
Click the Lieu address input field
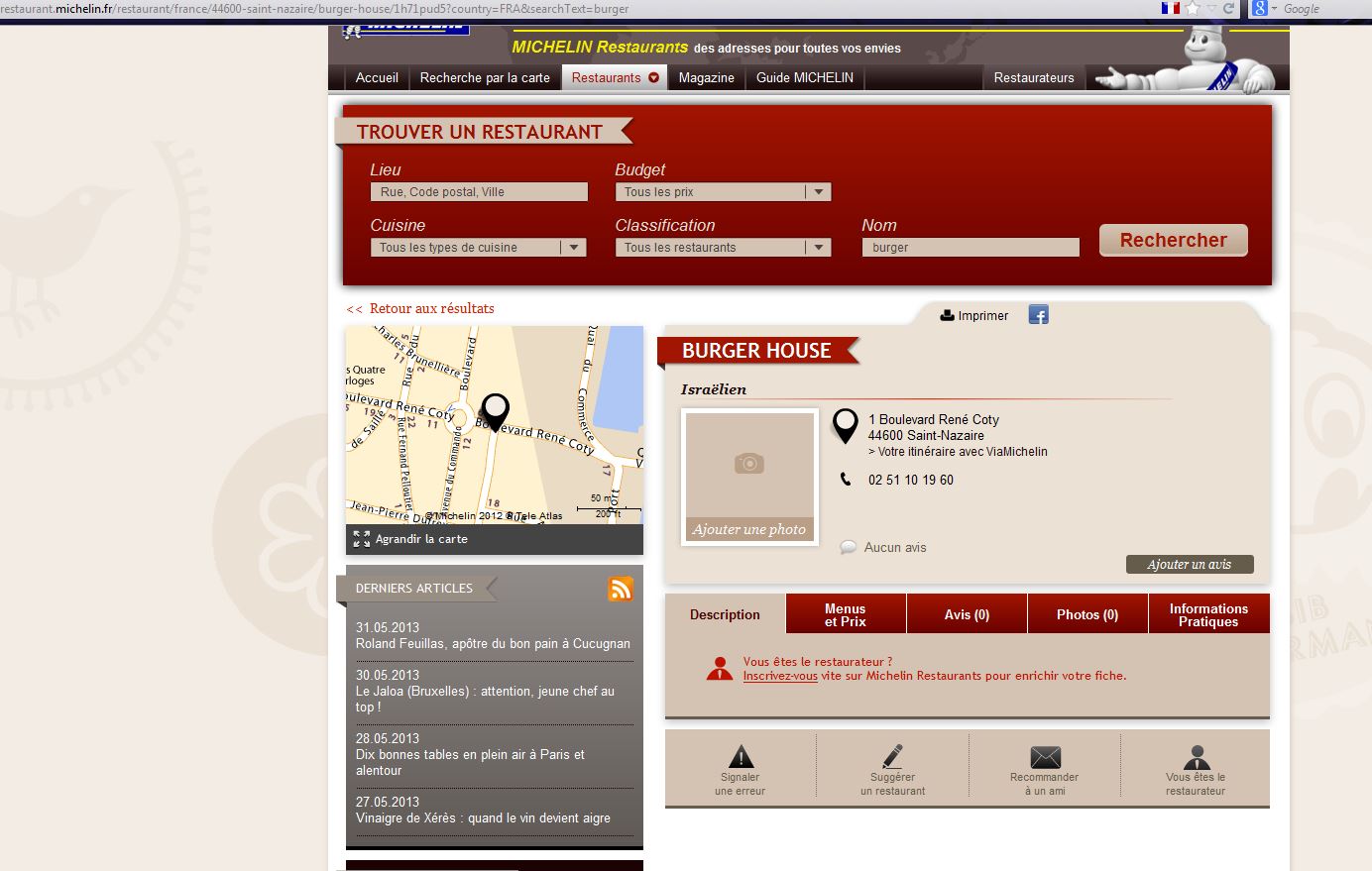(479, 192)
